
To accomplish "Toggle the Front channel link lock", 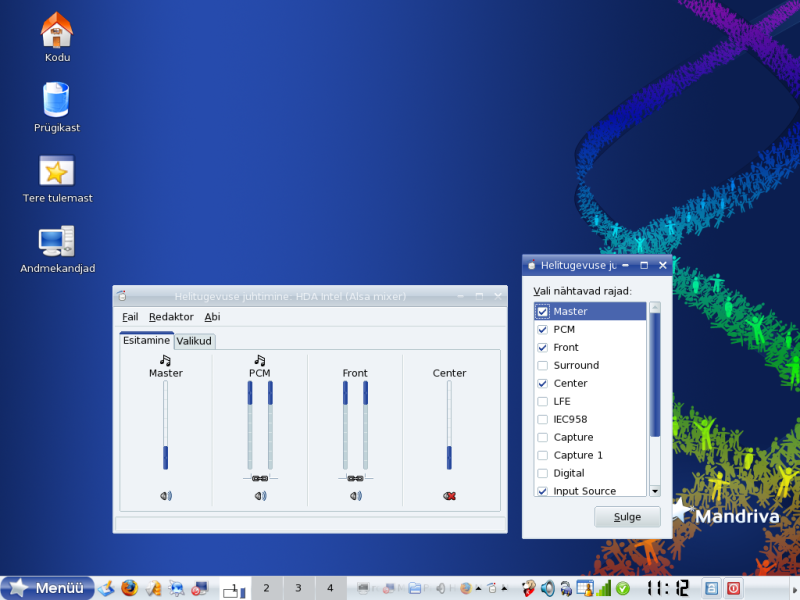I will click(355, 478).
